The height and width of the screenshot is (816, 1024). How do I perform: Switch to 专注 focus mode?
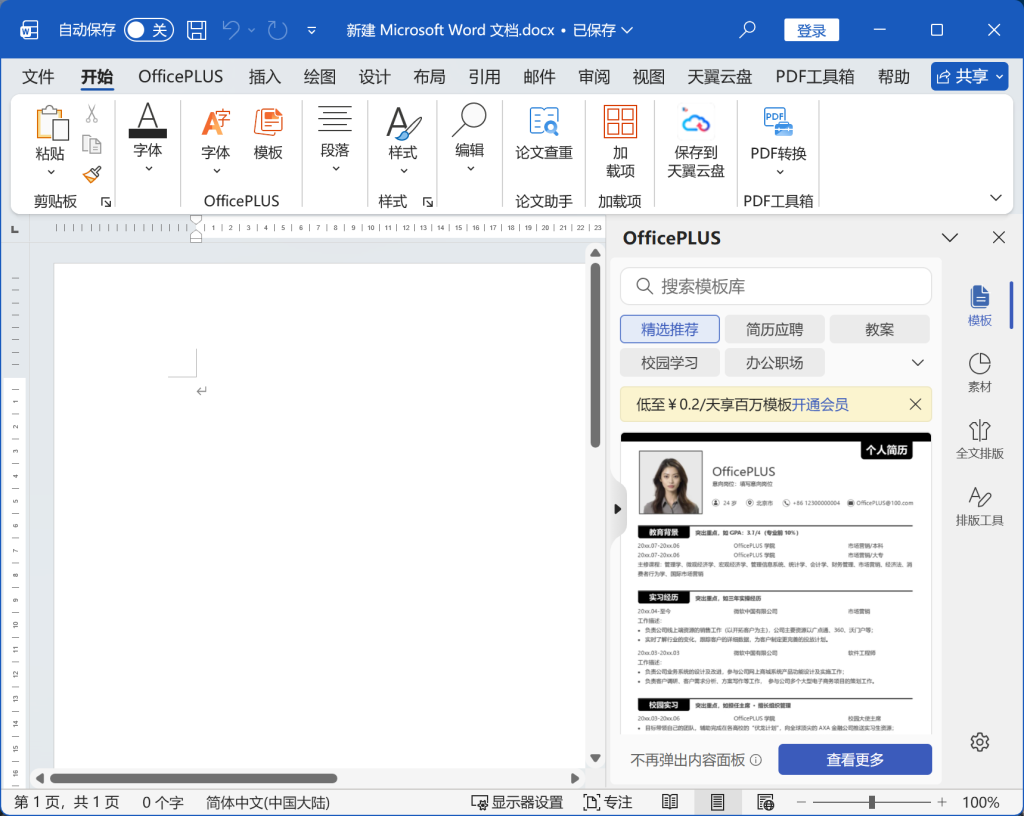pos(607,802)
